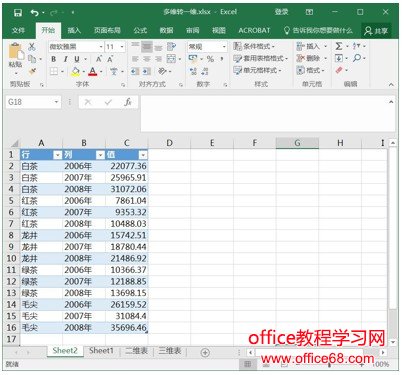Viewport: 404px width, 375px height.
Task: Click the Sign in button in title bar
Action: (281, 12)
